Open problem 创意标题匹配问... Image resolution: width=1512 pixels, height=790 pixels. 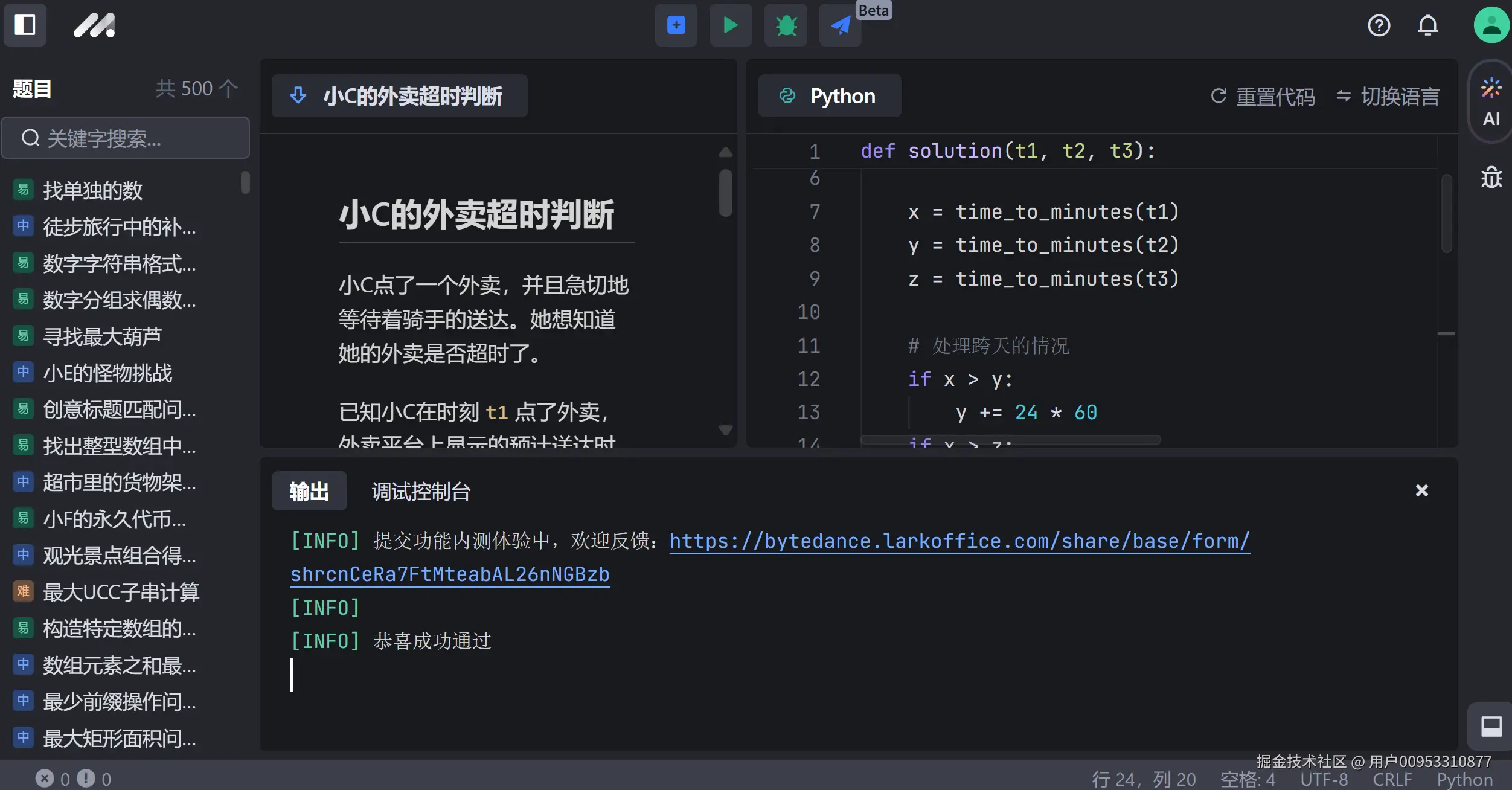[119, 409]
